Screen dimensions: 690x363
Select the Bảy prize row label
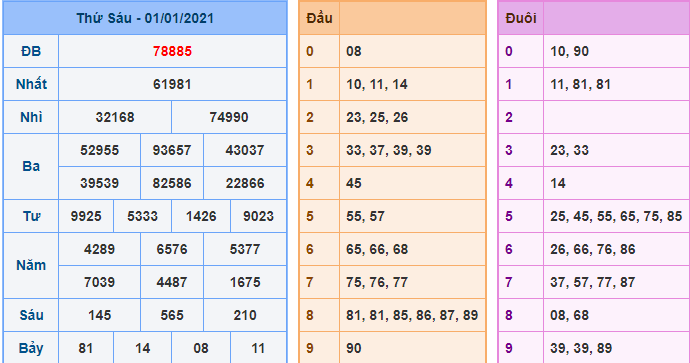click(x=31, y=348)
